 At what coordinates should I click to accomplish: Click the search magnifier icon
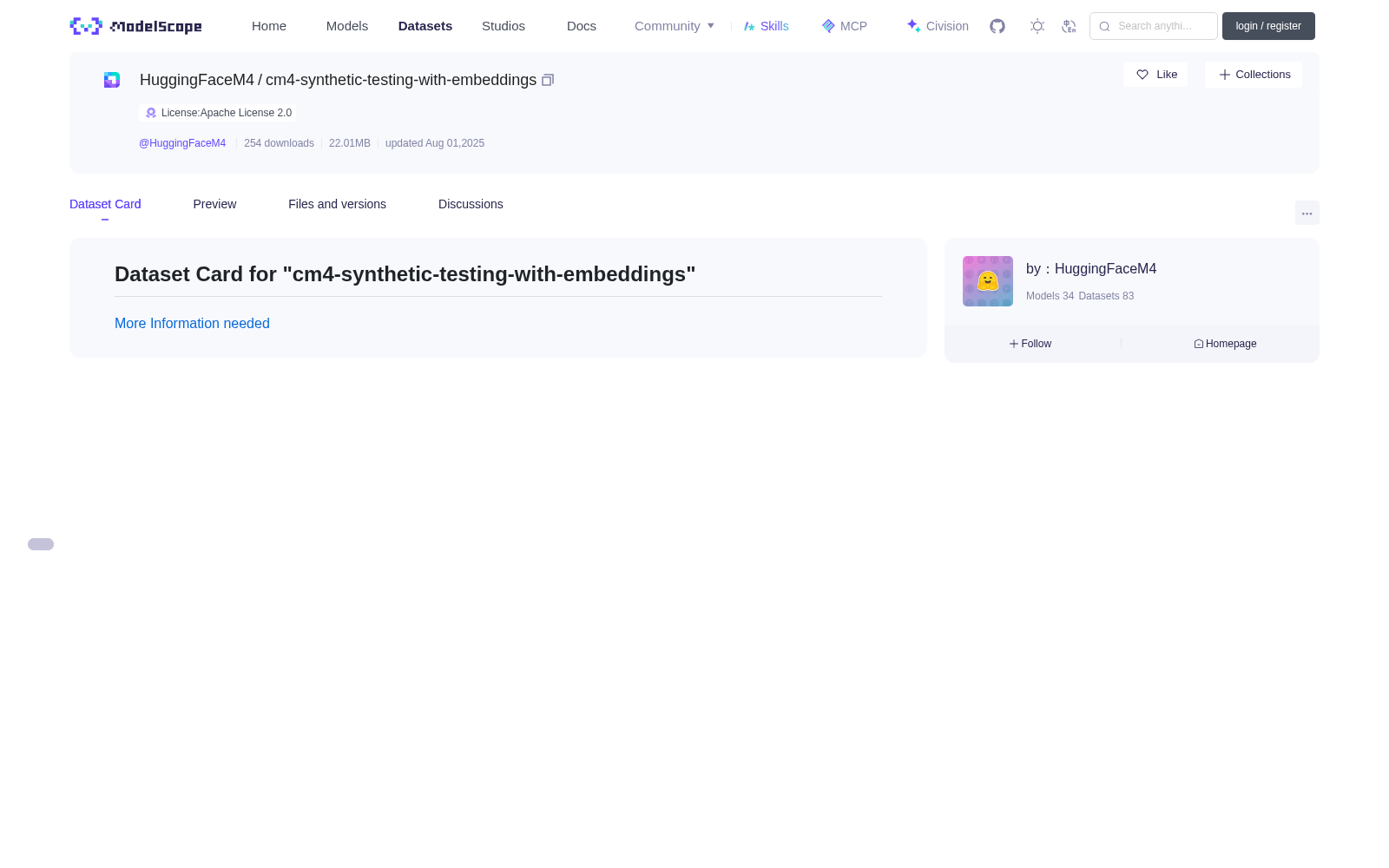[x=1104, y=26]
